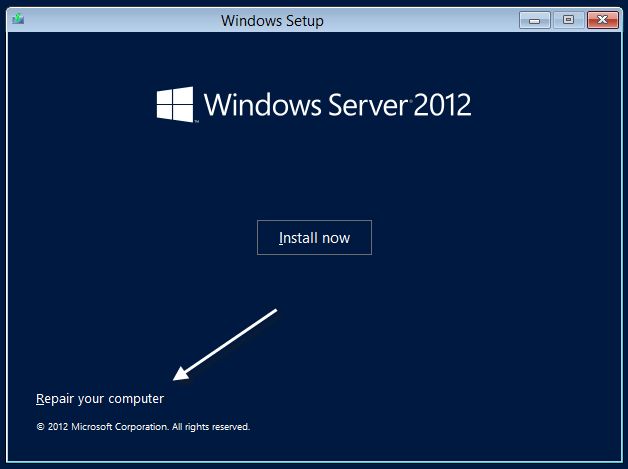
Task: Click the word Windows in the heading
Action: pyautogui.click(x=253, y=104)
